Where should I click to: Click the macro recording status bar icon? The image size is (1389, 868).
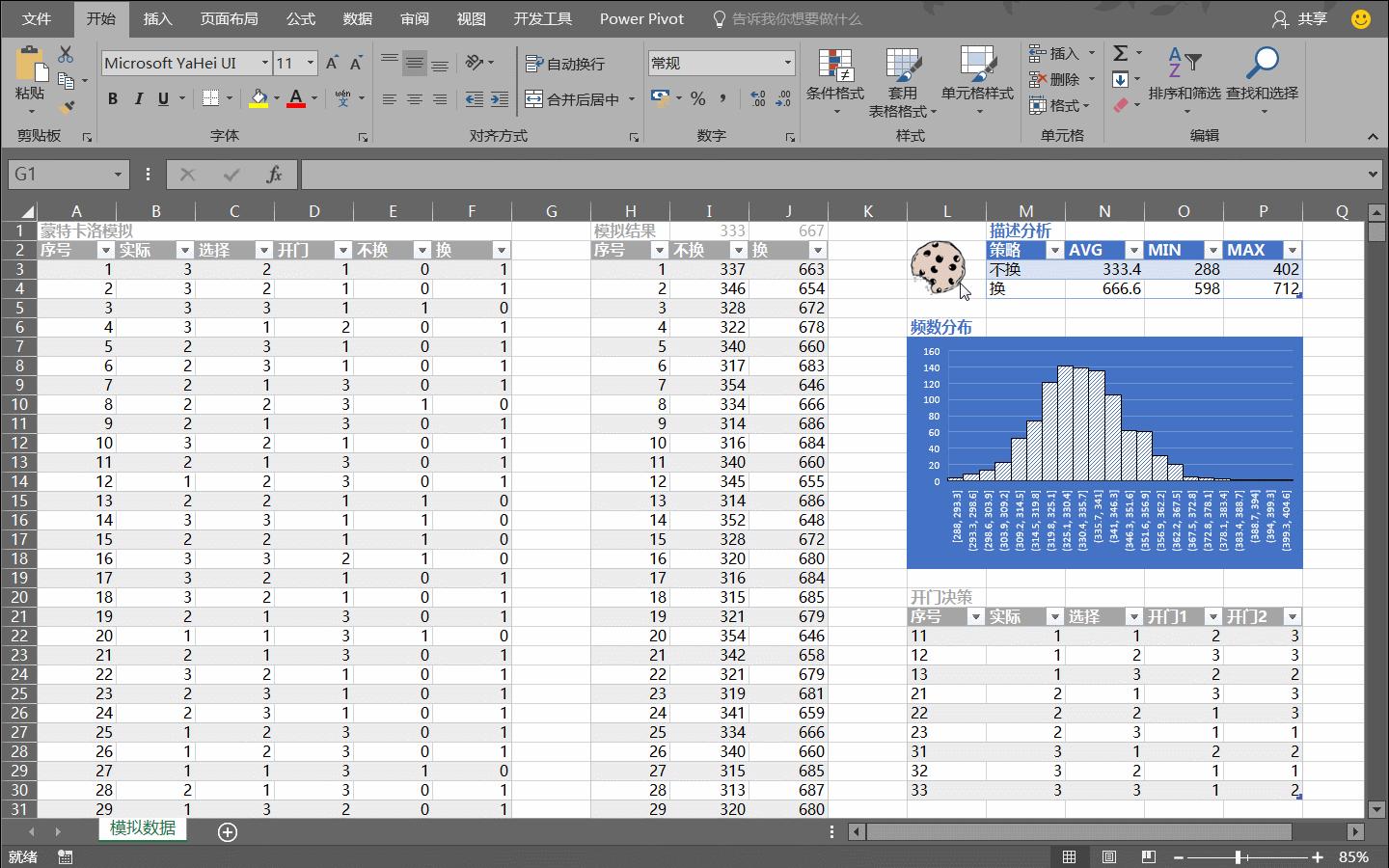(66, 856)
